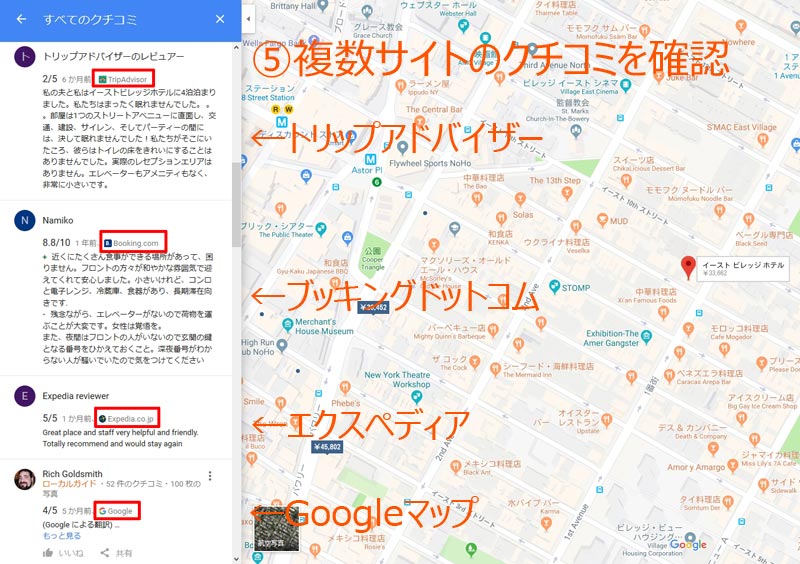Click the Expedia reviewer avatar
The height and width of the screenshot is (564, 800).
click(x=24, y=396)
